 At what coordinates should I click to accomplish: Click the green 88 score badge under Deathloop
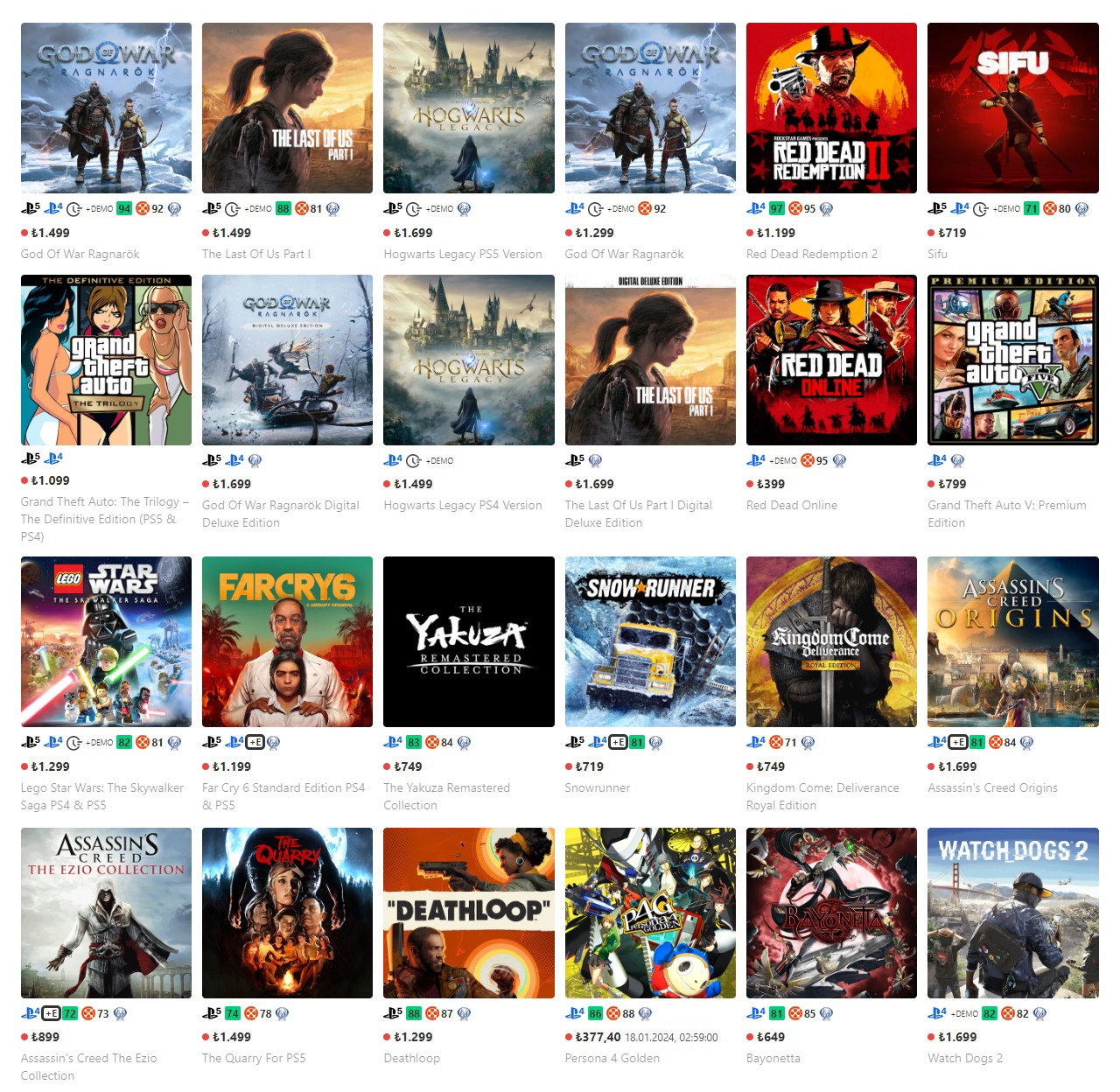414,1013
